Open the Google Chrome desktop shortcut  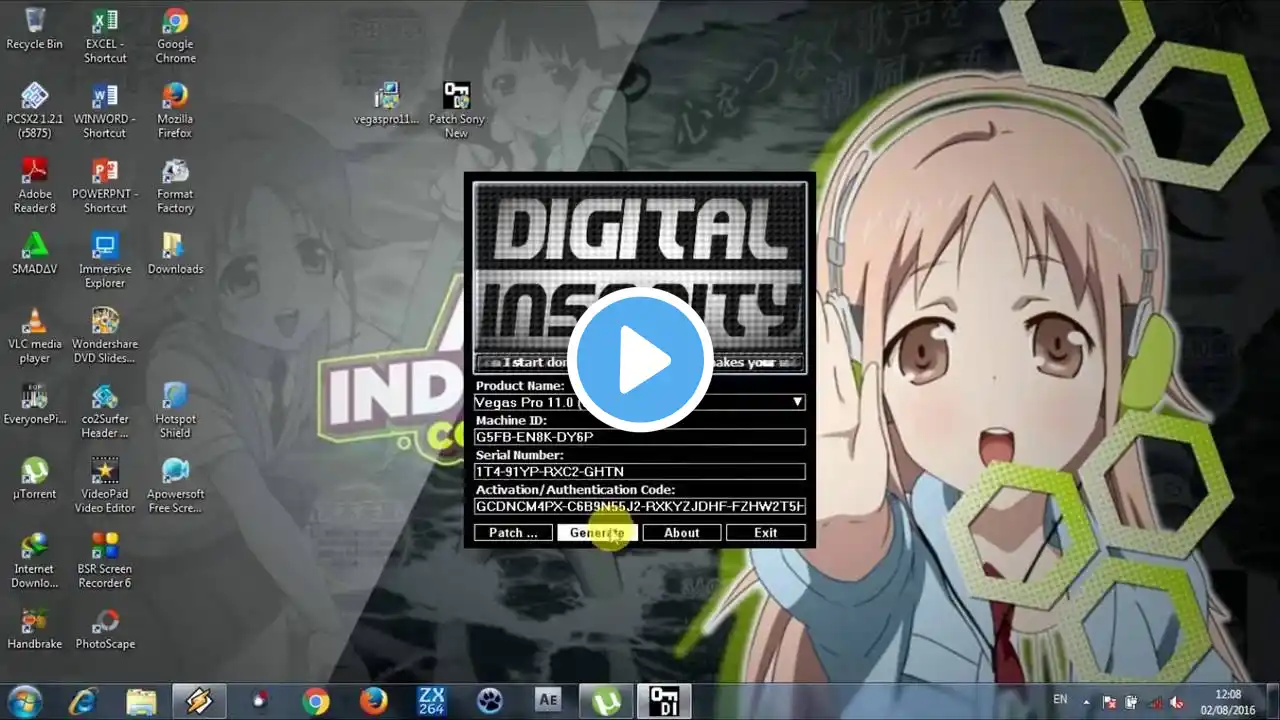coord(175,36)
